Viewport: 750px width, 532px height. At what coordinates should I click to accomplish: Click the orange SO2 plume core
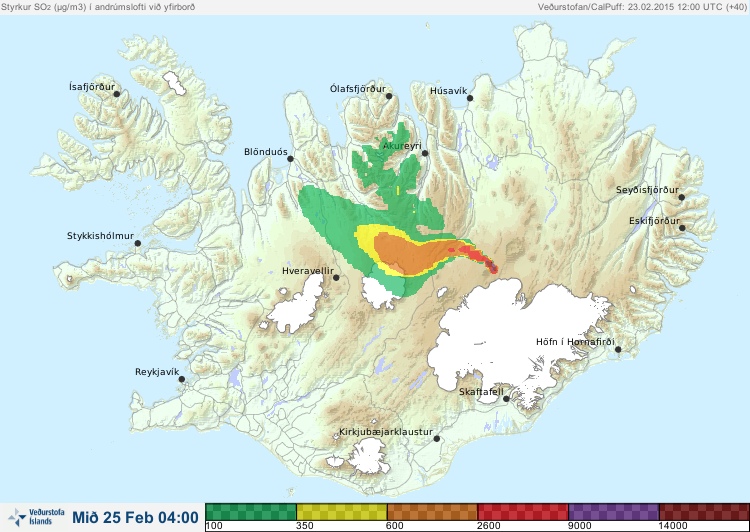[x=409, y=254]
